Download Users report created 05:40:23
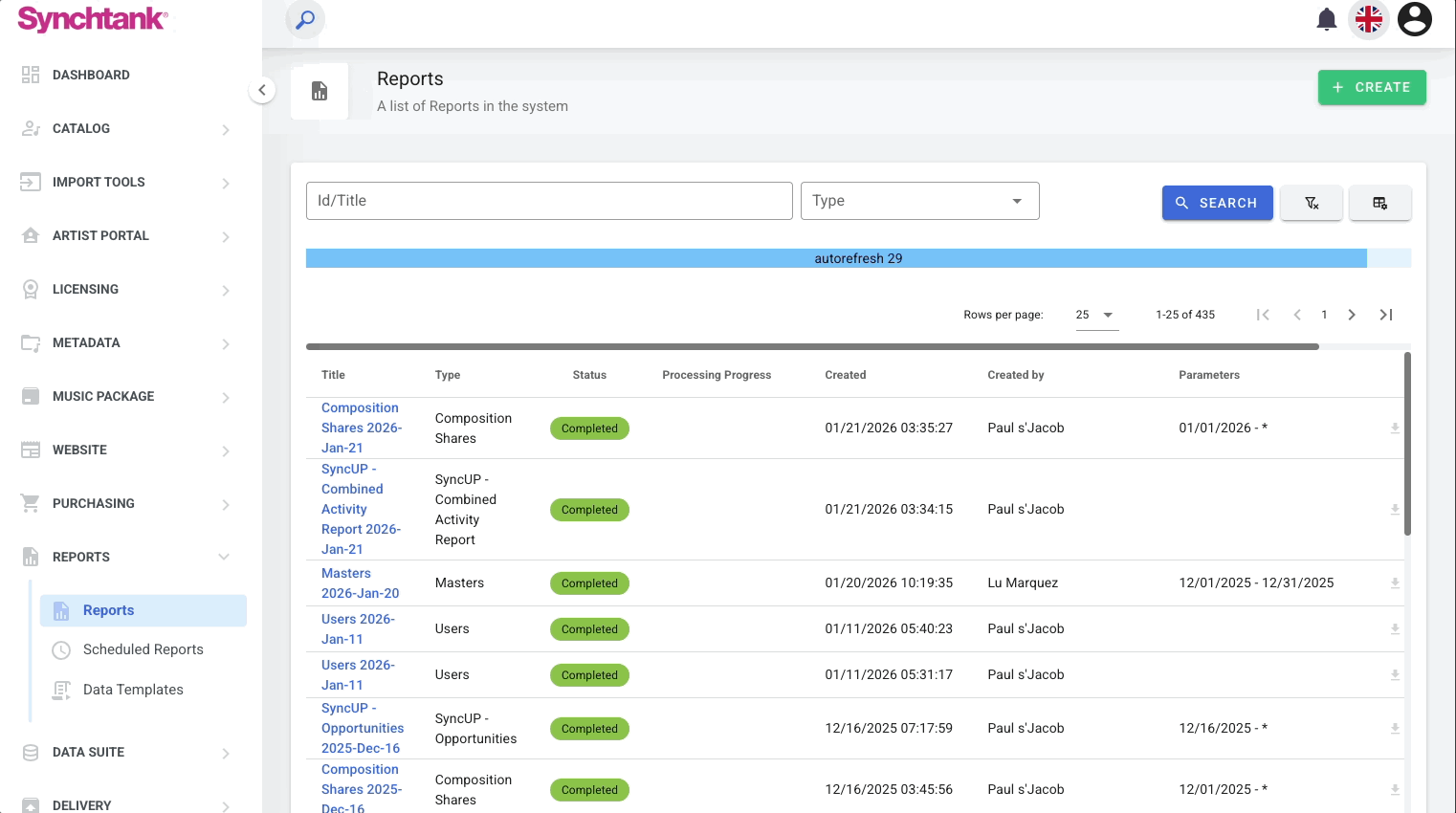 pyautogui.click(x=1395, y=629)
